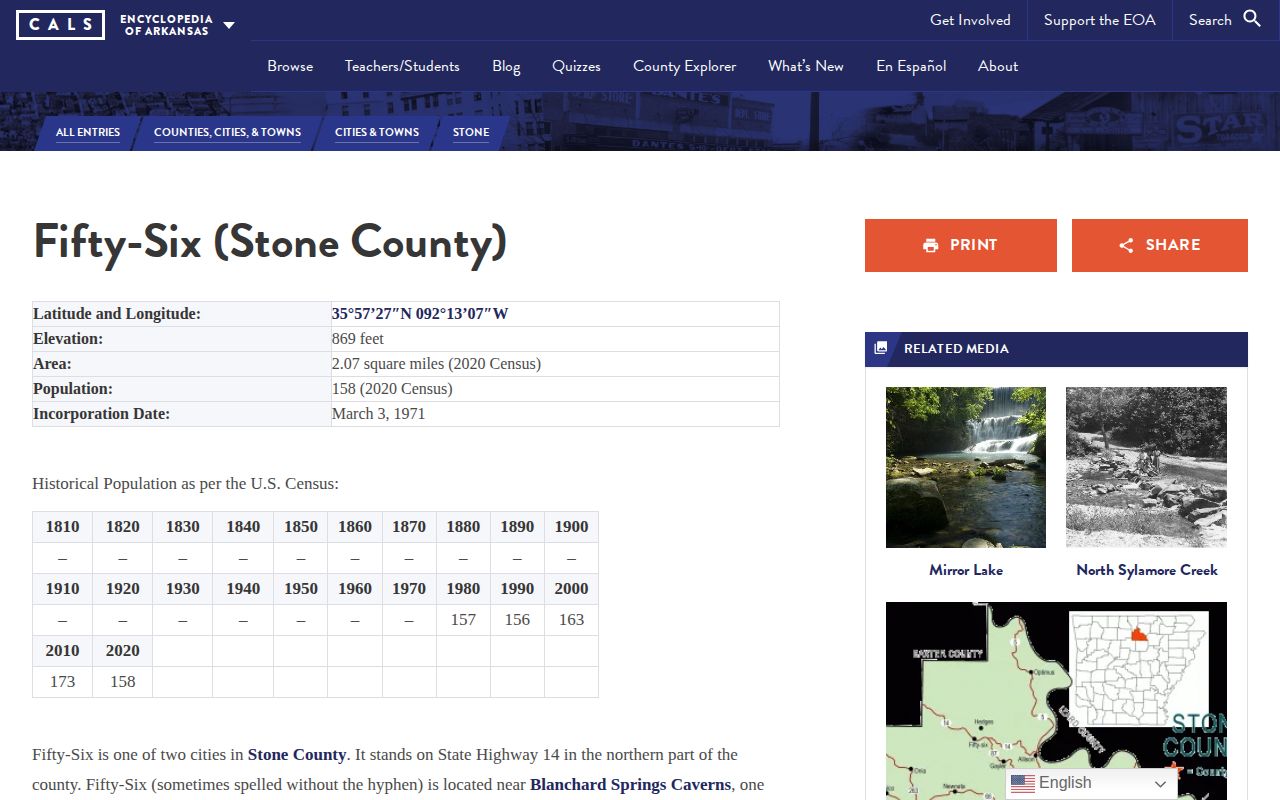Click the Related Media image icon
Screen dimensions: 1280x800
pyautogui.click(x=881, y=348)
